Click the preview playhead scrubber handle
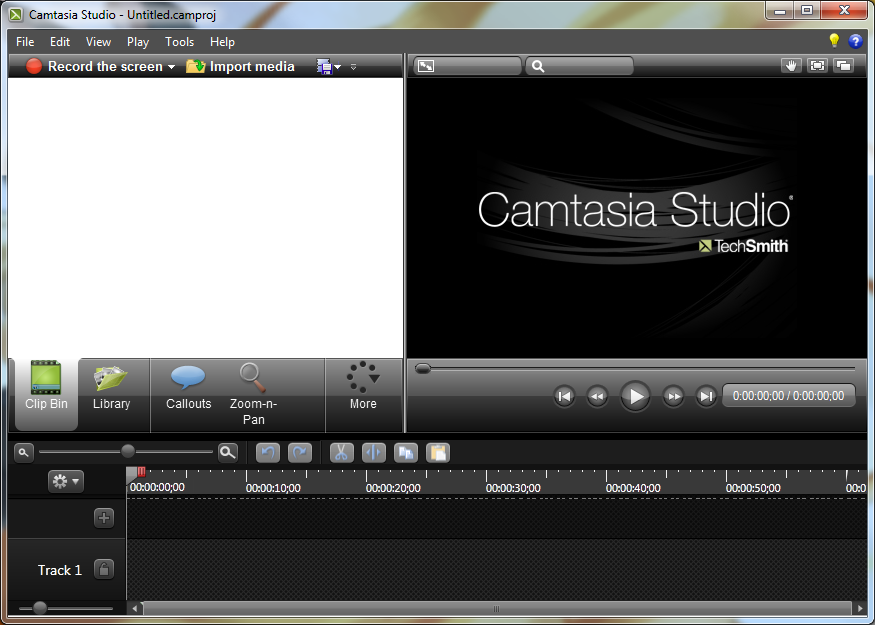 423,368
